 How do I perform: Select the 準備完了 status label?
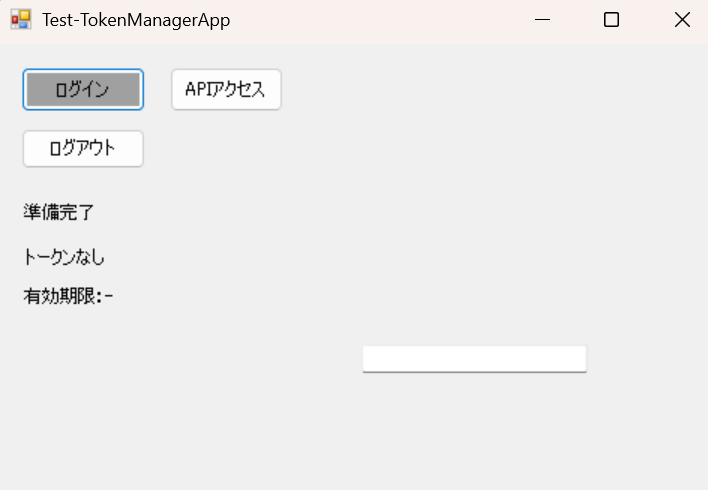click(59, 212)
